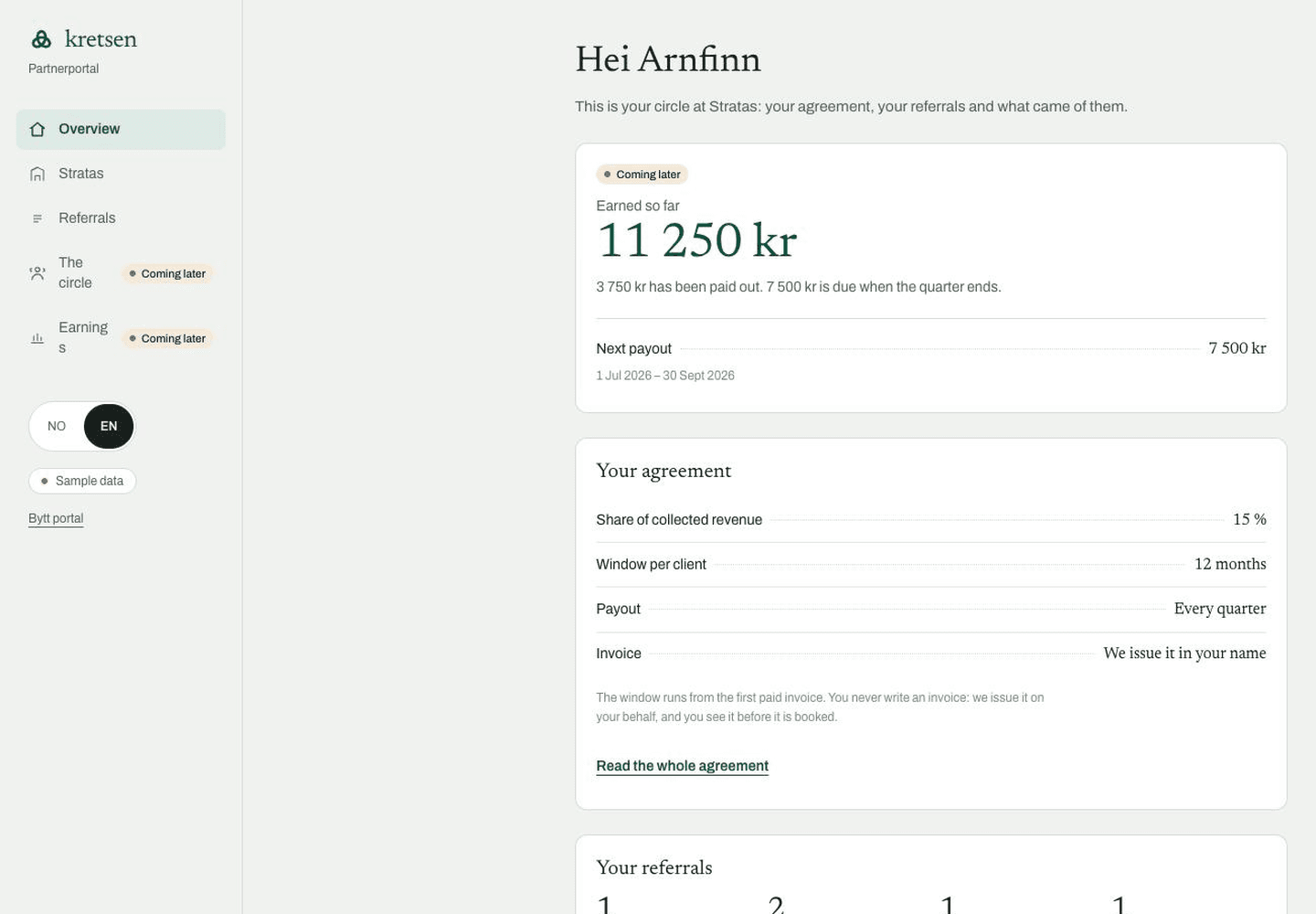Open the Earnings sidebar item
Viewport: 1316px width, 914px height.
point(121,338)
